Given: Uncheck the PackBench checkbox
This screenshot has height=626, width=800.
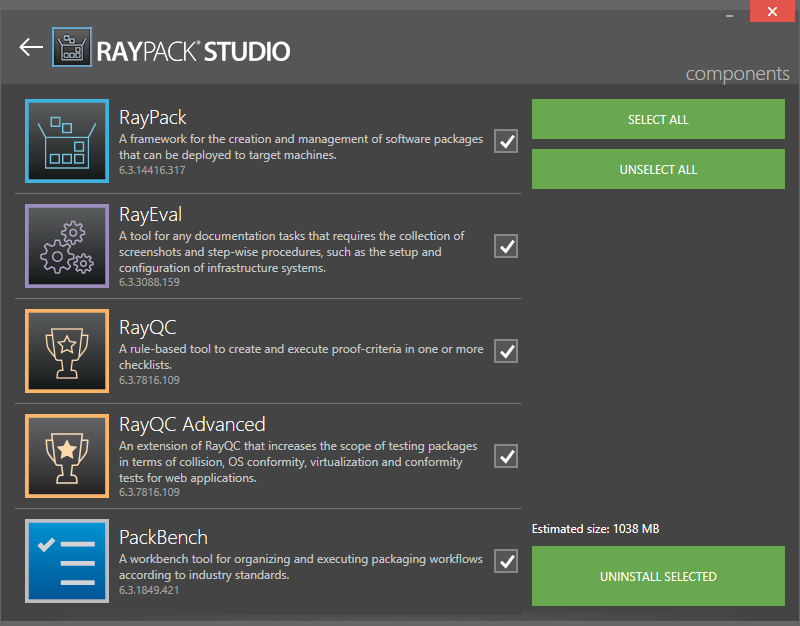Looking at the screenshot, I should pos(507,561).
